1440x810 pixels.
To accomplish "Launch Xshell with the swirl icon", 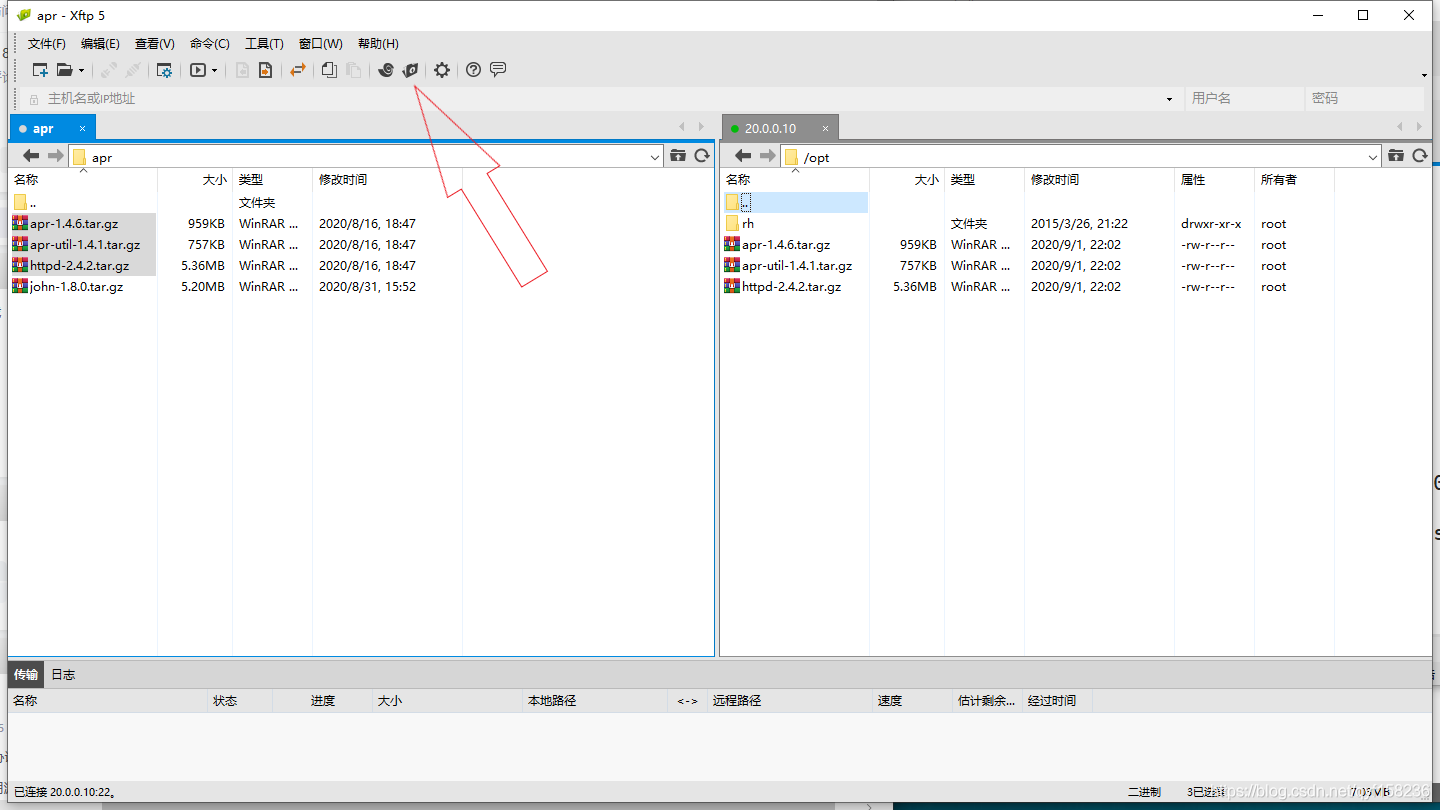I will click(385, 70).
